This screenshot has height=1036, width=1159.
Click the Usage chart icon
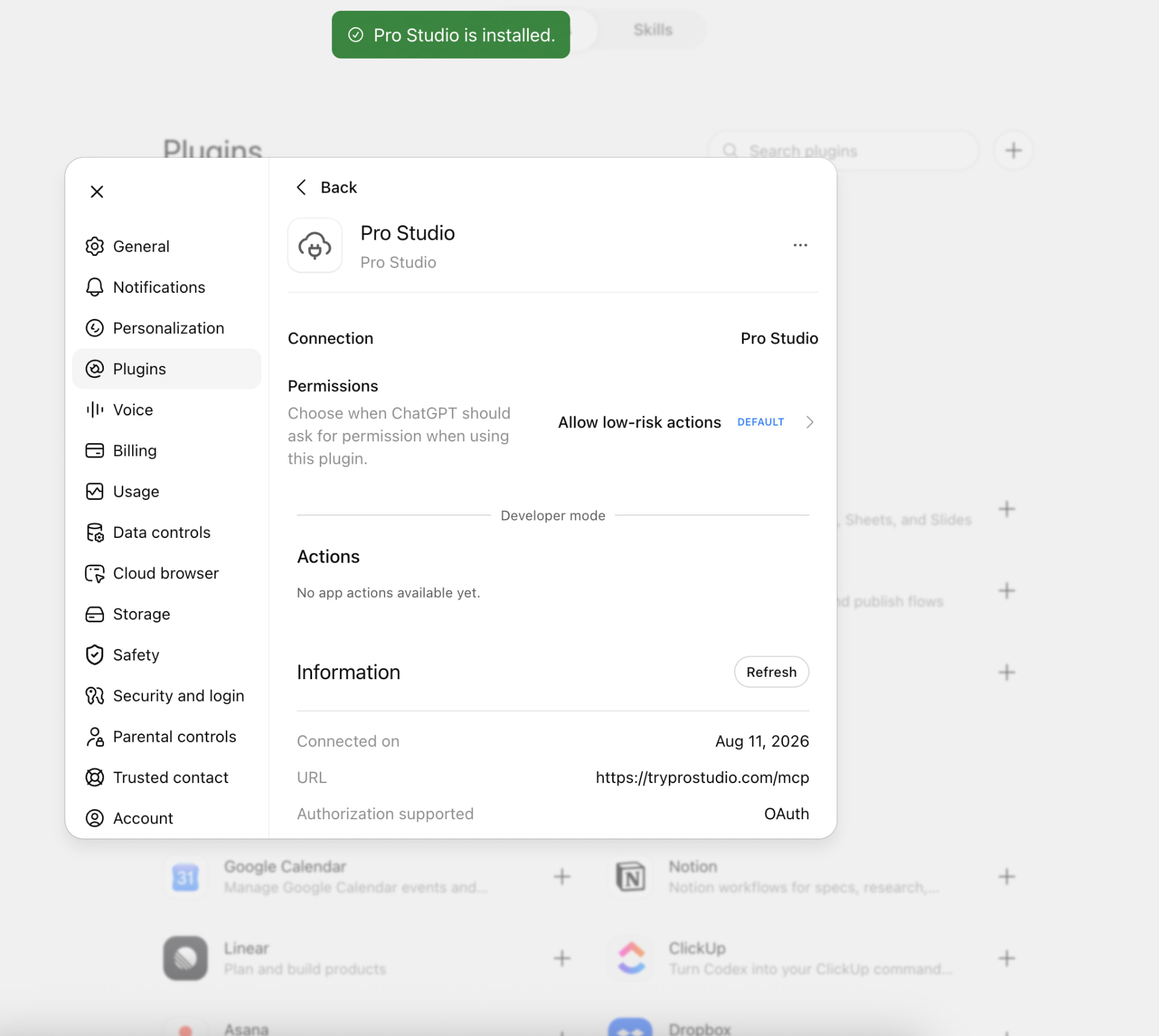95,491
